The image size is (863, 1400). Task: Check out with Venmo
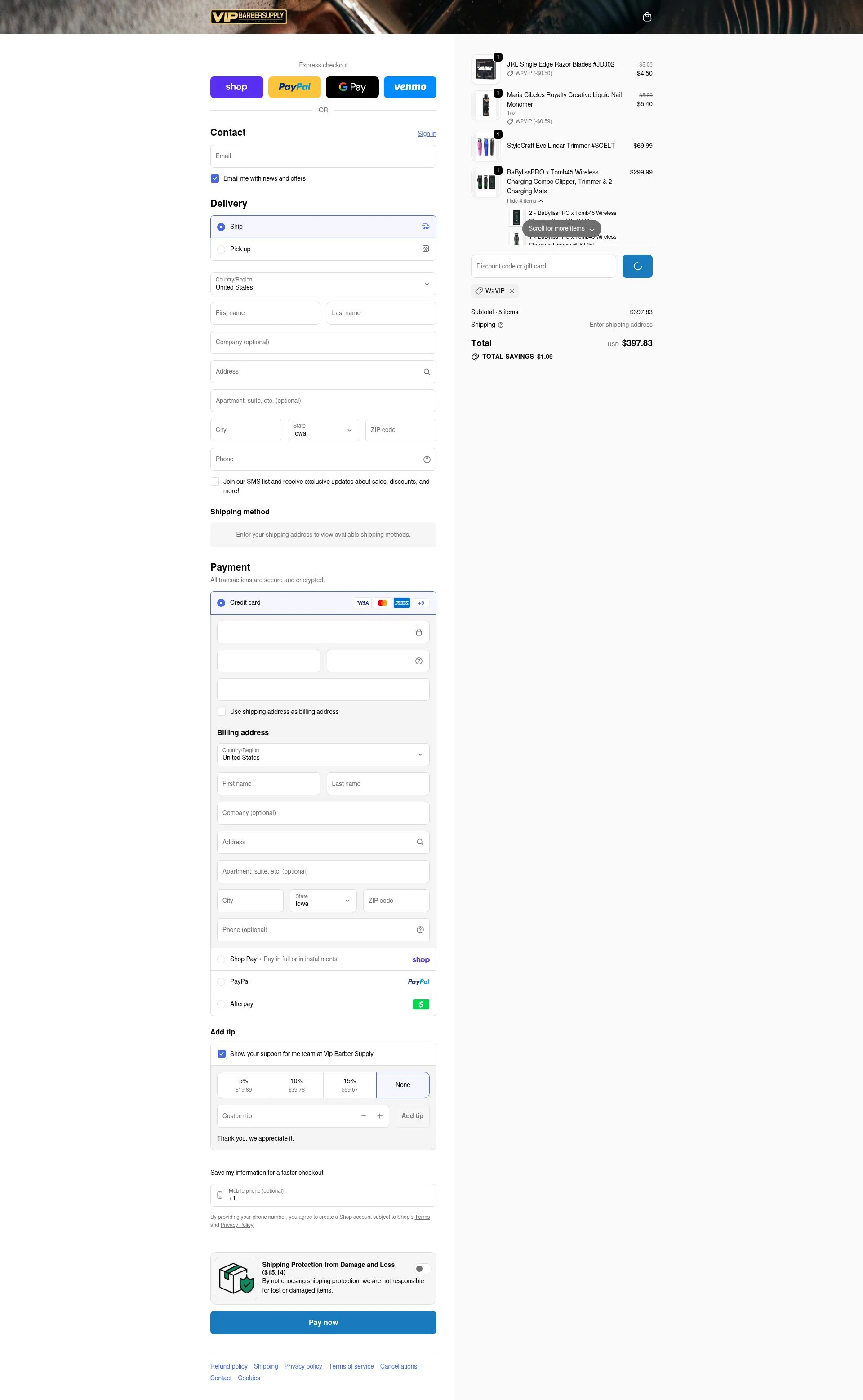pyautogui.click(x=410, y=87)
